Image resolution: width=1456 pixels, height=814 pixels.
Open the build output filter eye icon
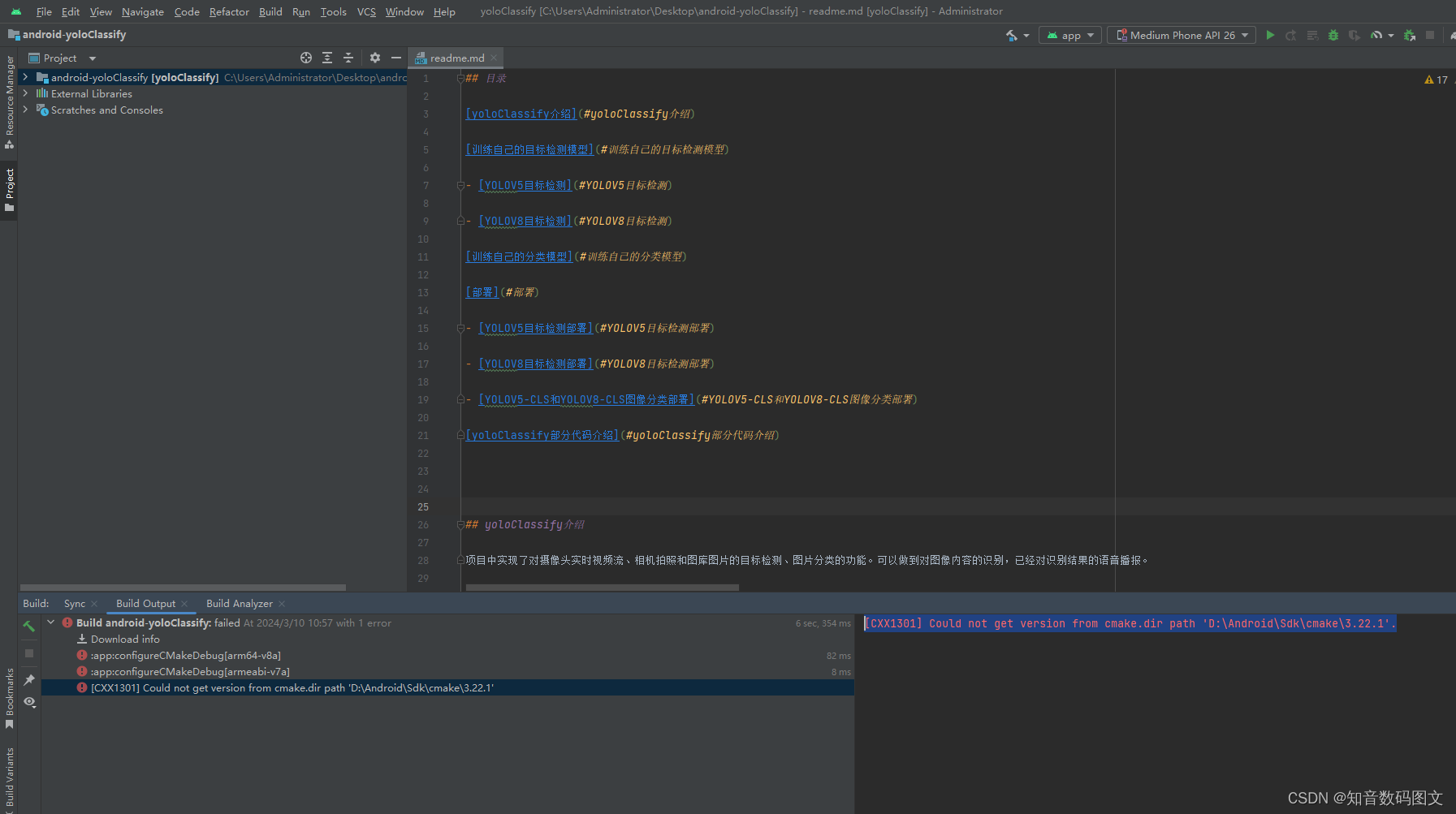[x=29, y=703]
